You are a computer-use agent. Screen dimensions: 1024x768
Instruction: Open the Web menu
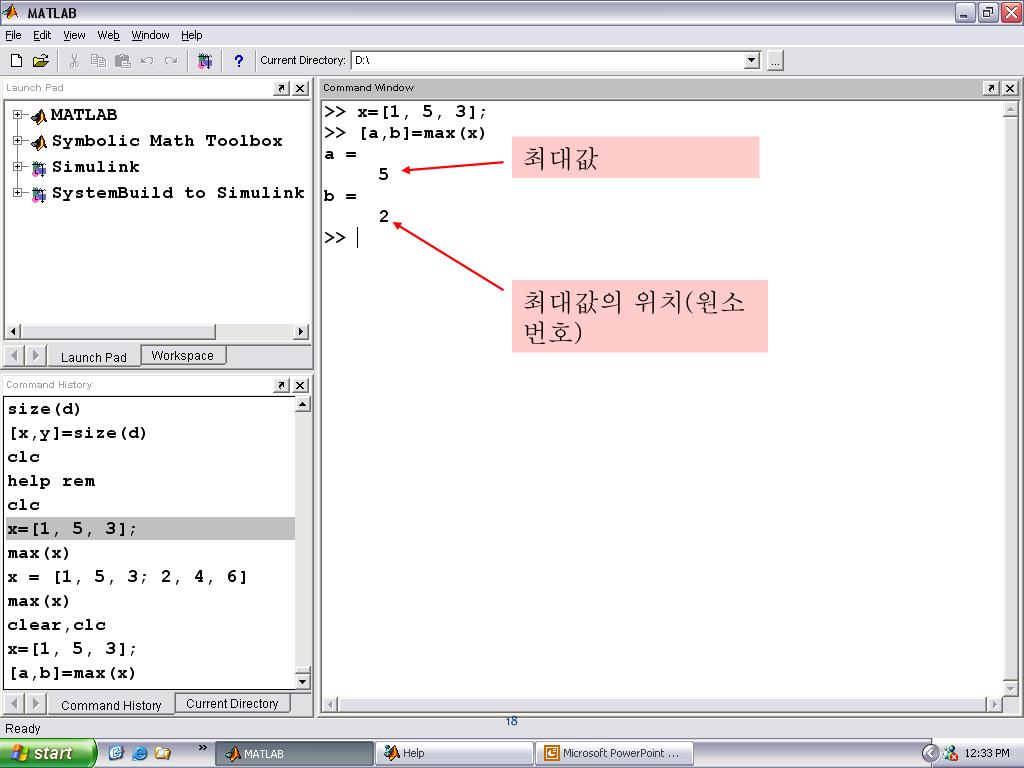[108, 35]
